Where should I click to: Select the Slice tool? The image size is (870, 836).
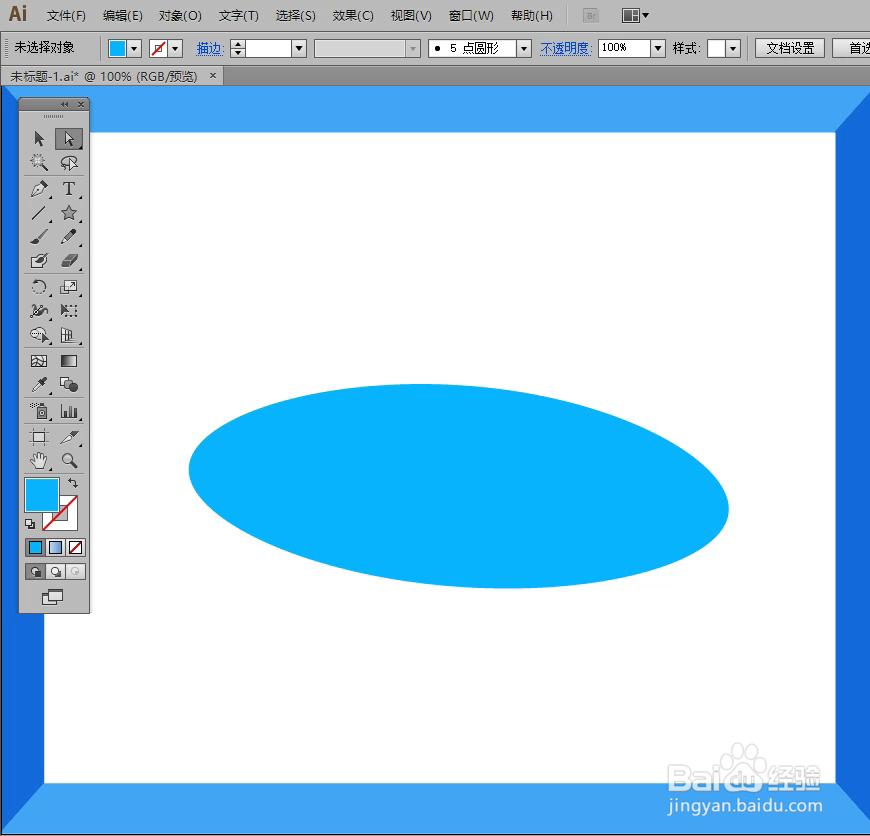pos(69,437)
